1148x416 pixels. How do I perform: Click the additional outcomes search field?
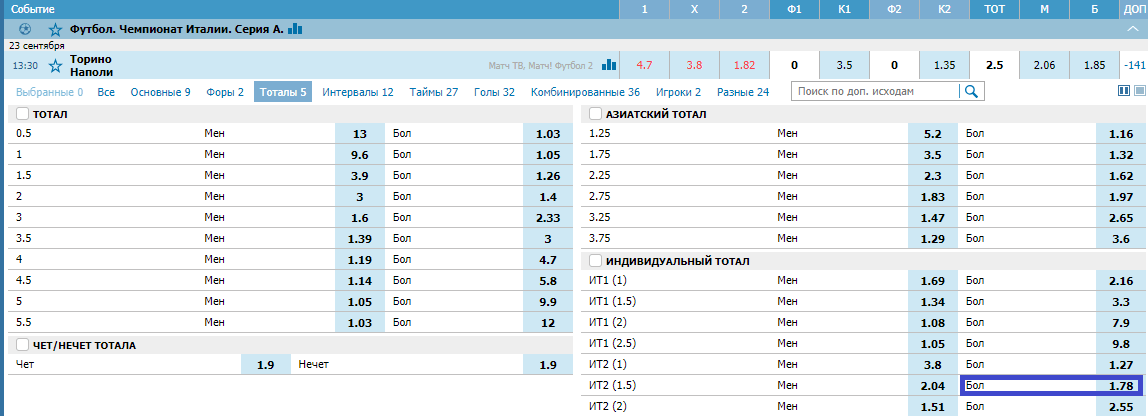coord(875,92)
